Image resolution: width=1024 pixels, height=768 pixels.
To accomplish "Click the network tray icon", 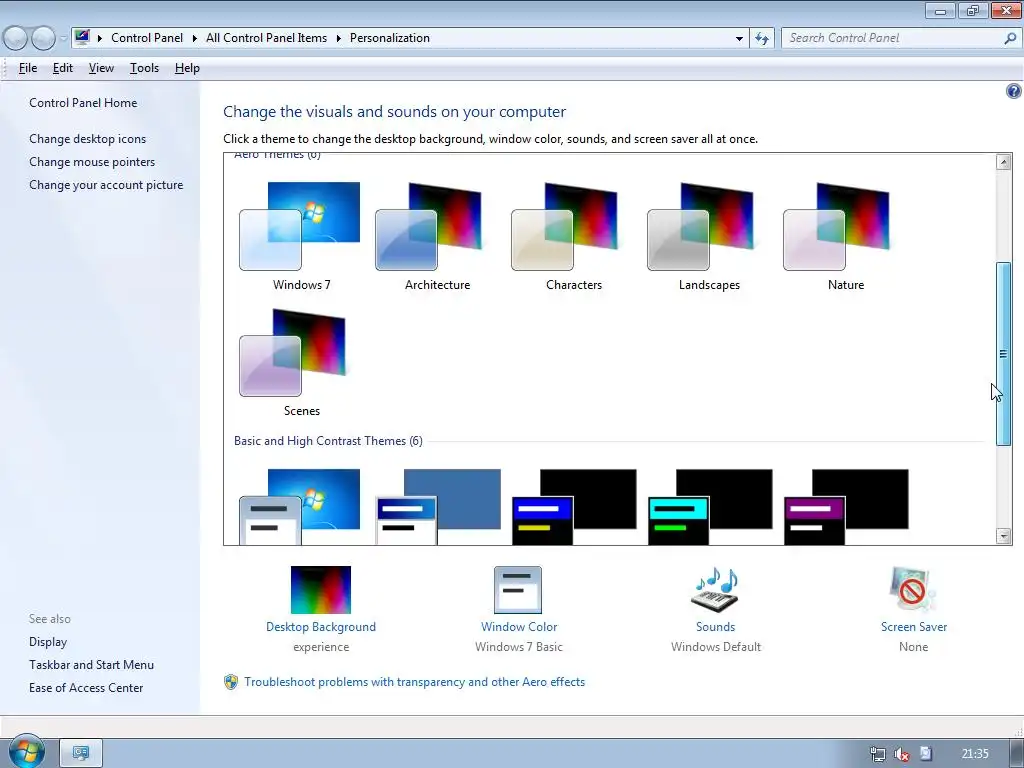I will 878,754.
